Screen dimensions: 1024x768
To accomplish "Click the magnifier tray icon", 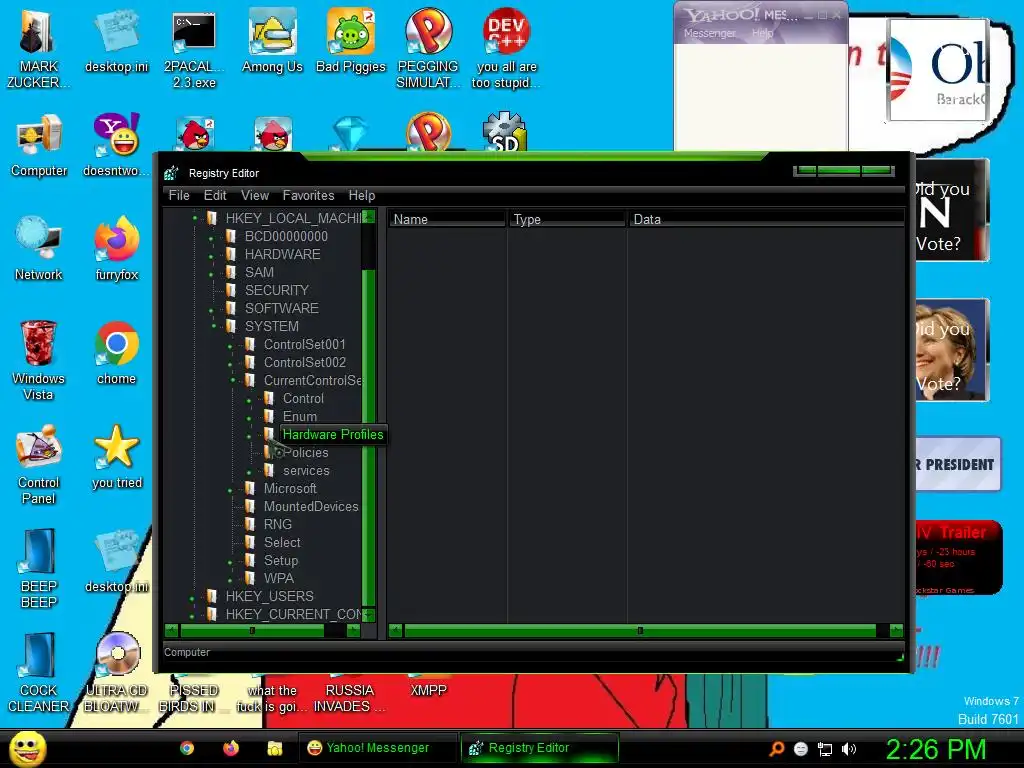I will coord(776,749).
